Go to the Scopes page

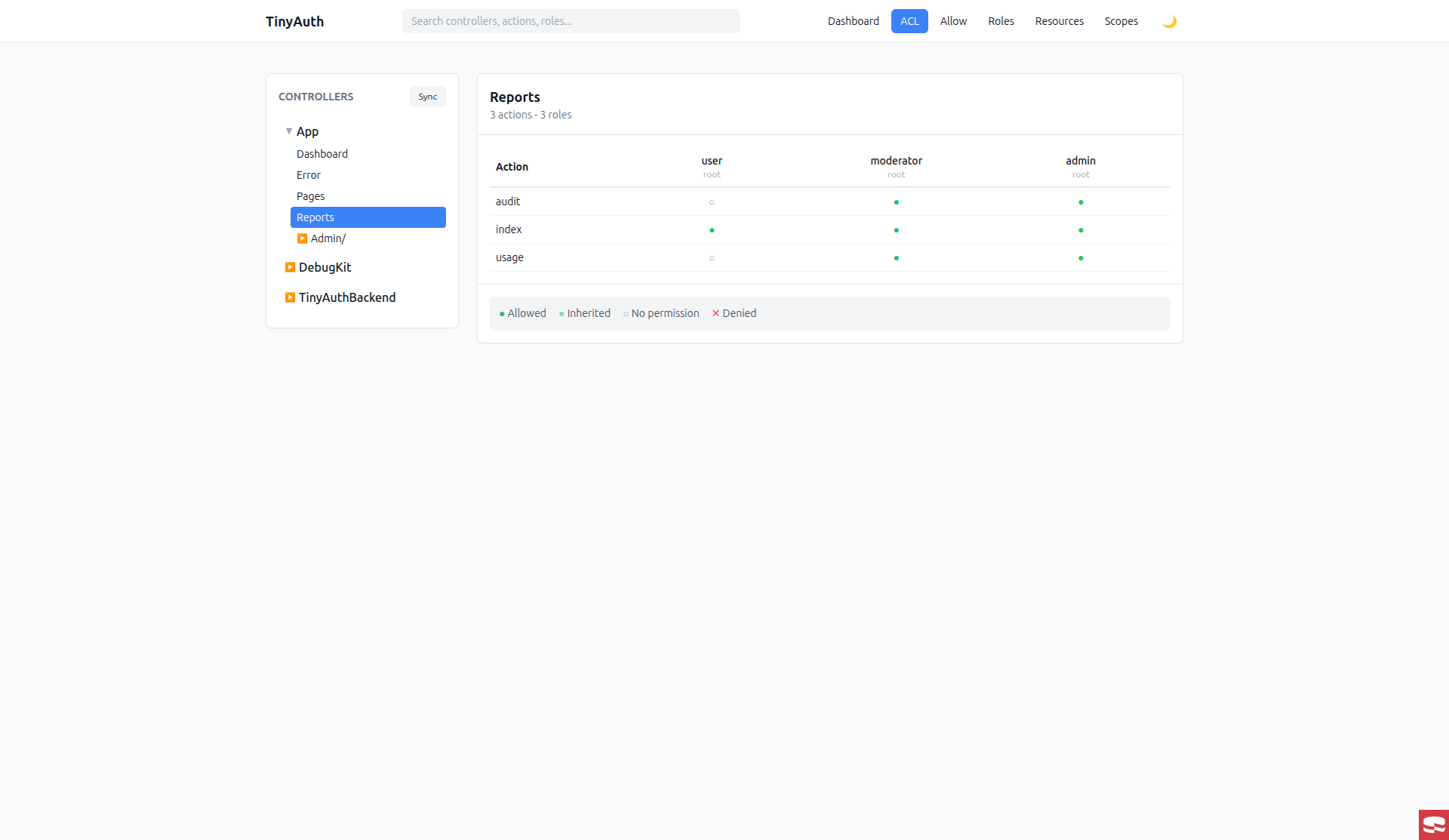pyautogui.click(x=1121, y=21)
